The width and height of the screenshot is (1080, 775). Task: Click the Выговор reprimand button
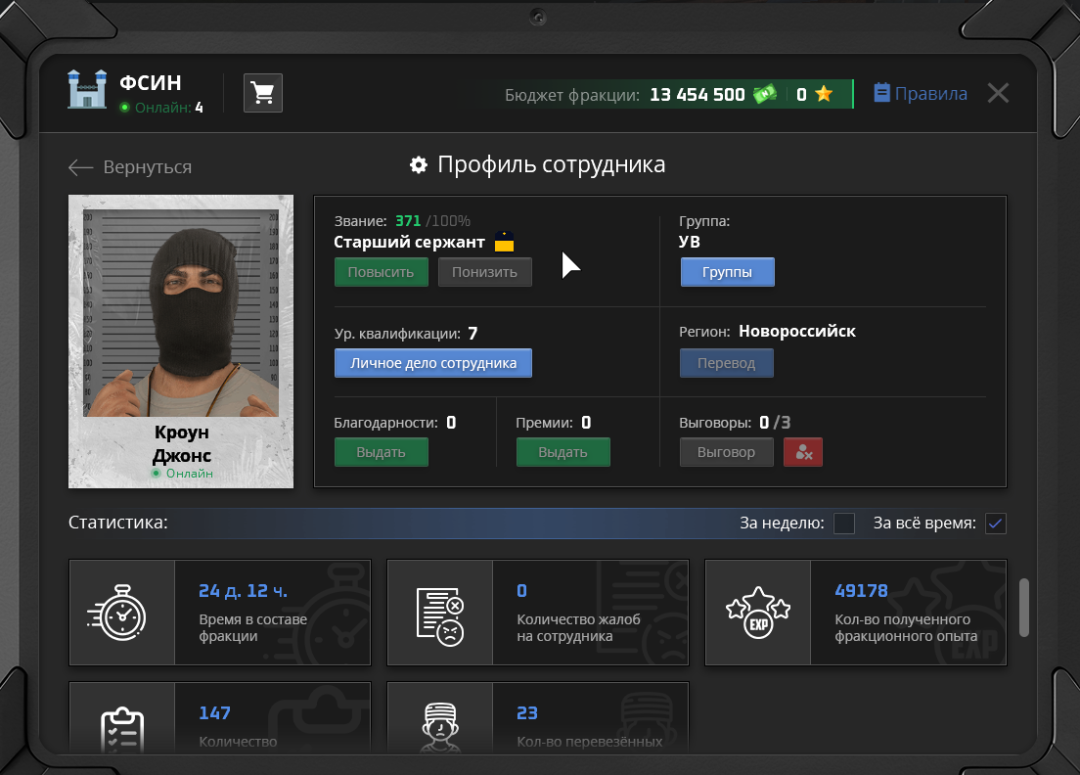(726, 453)
